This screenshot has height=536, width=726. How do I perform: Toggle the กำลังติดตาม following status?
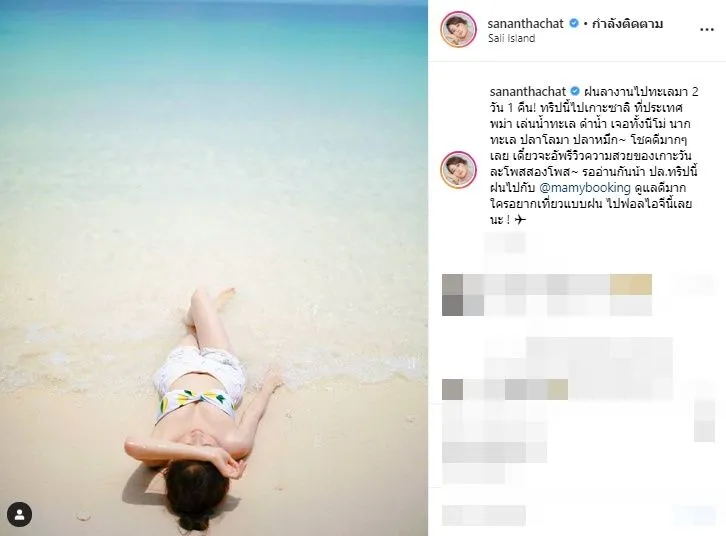628,23
